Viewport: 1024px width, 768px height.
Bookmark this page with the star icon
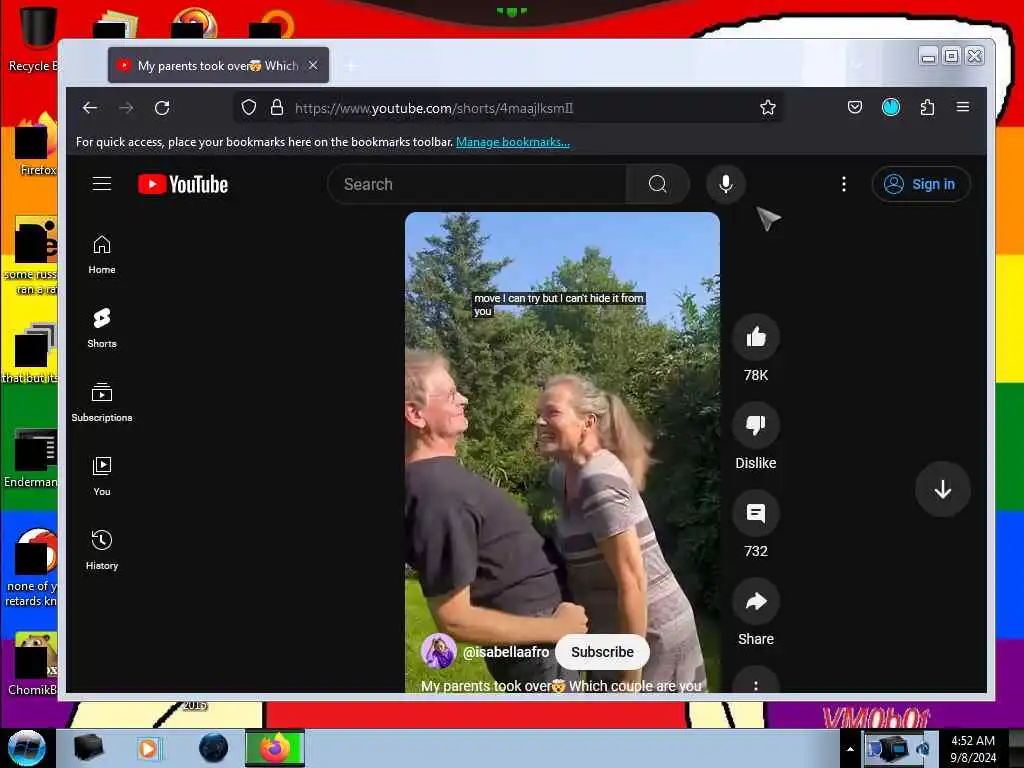tap(768, 108)
